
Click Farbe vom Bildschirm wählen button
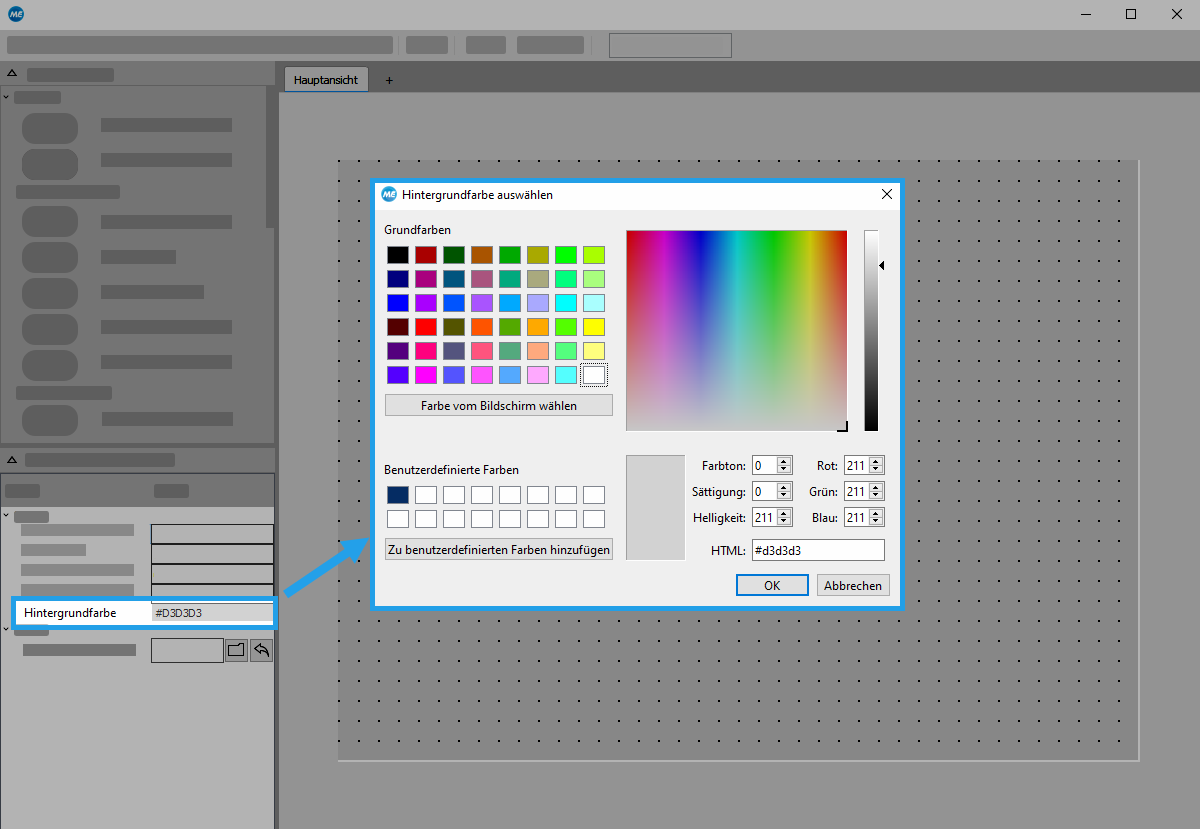(x=498, y=405)
